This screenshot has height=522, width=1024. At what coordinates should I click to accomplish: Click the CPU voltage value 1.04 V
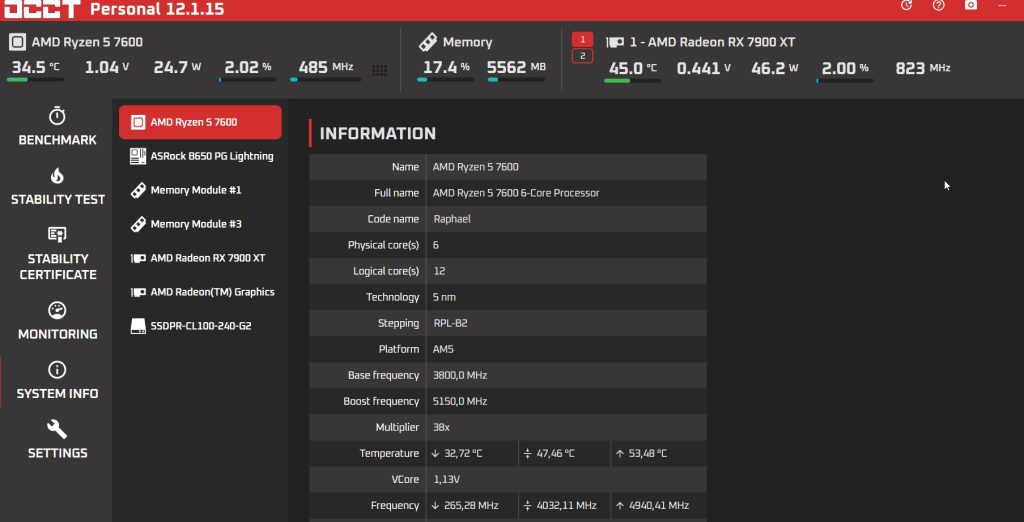click(x=106, y=67)
